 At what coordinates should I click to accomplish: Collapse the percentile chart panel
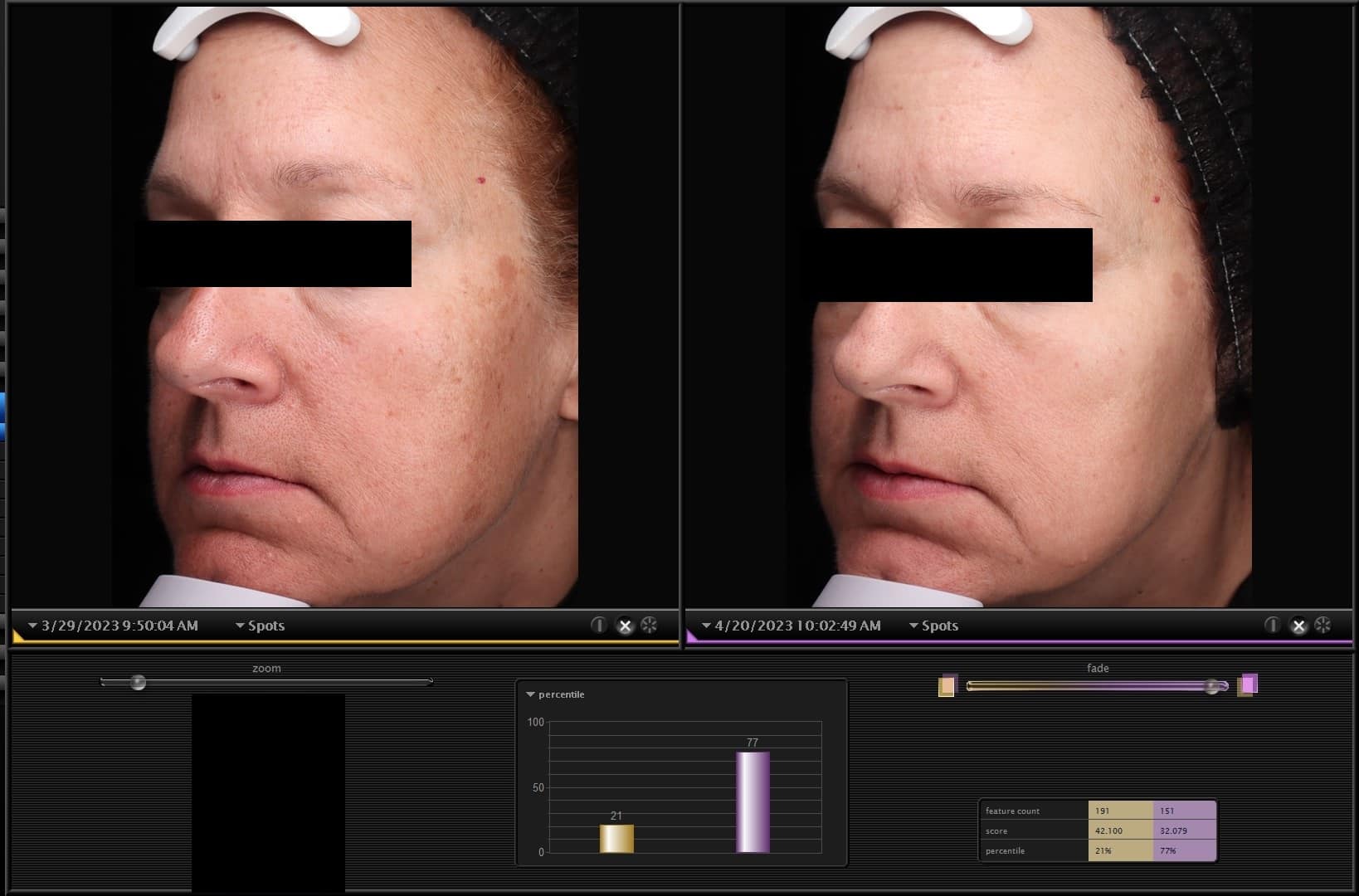click(530, 694)
